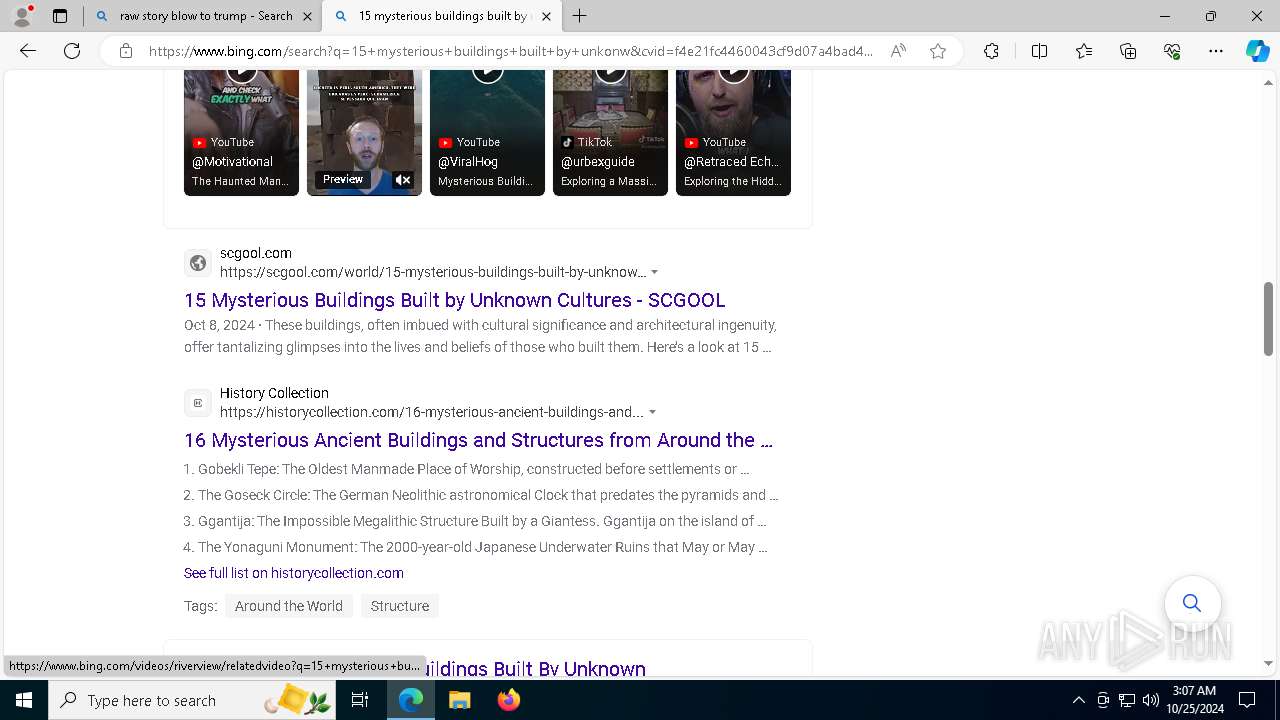Screen dimensions: 1280x720
Task: Play the @Retraced Ech... YouTube video
Action: click(x=733, y=132)
